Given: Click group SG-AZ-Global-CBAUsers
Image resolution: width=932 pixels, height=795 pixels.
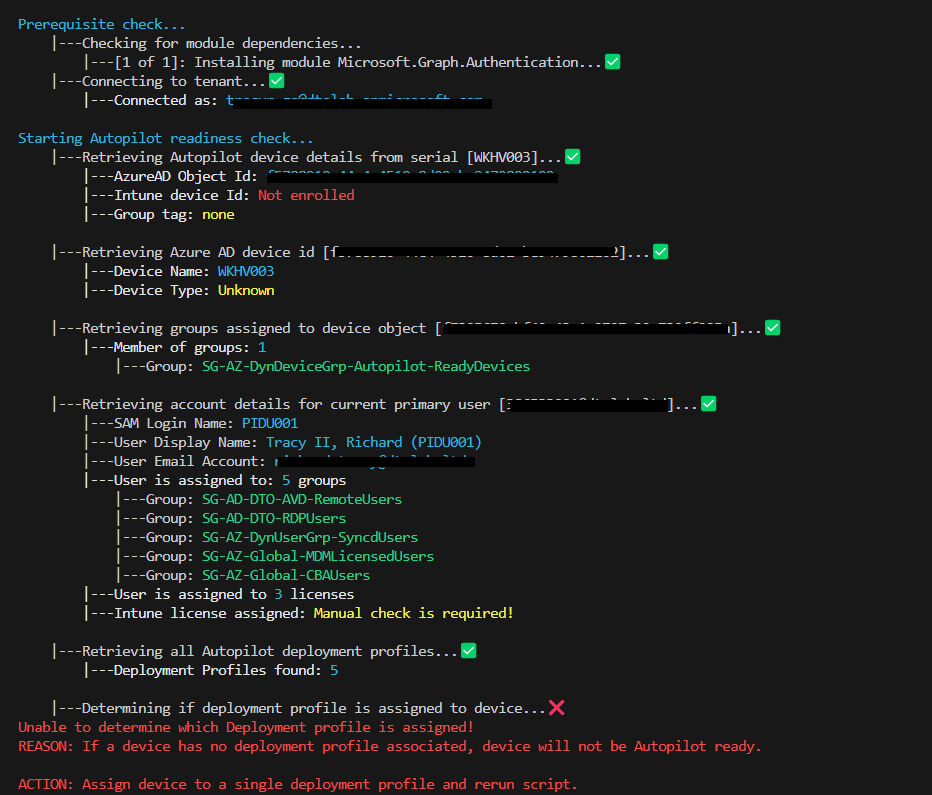Looking at the screenshot, I should pyautogui.click(x=286, y=576).
